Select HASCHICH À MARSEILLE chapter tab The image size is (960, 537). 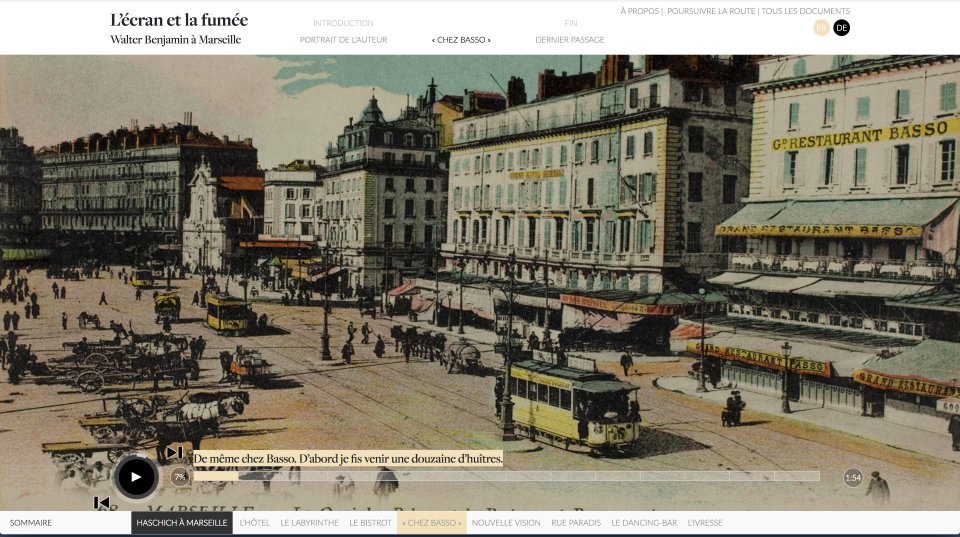pos(182,523)
